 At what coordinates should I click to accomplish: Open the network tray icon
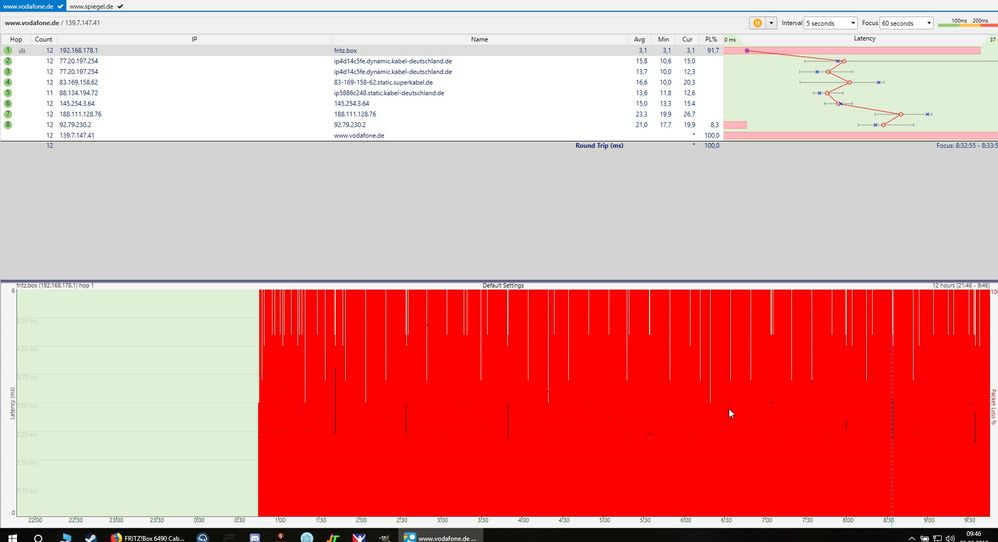938,538
